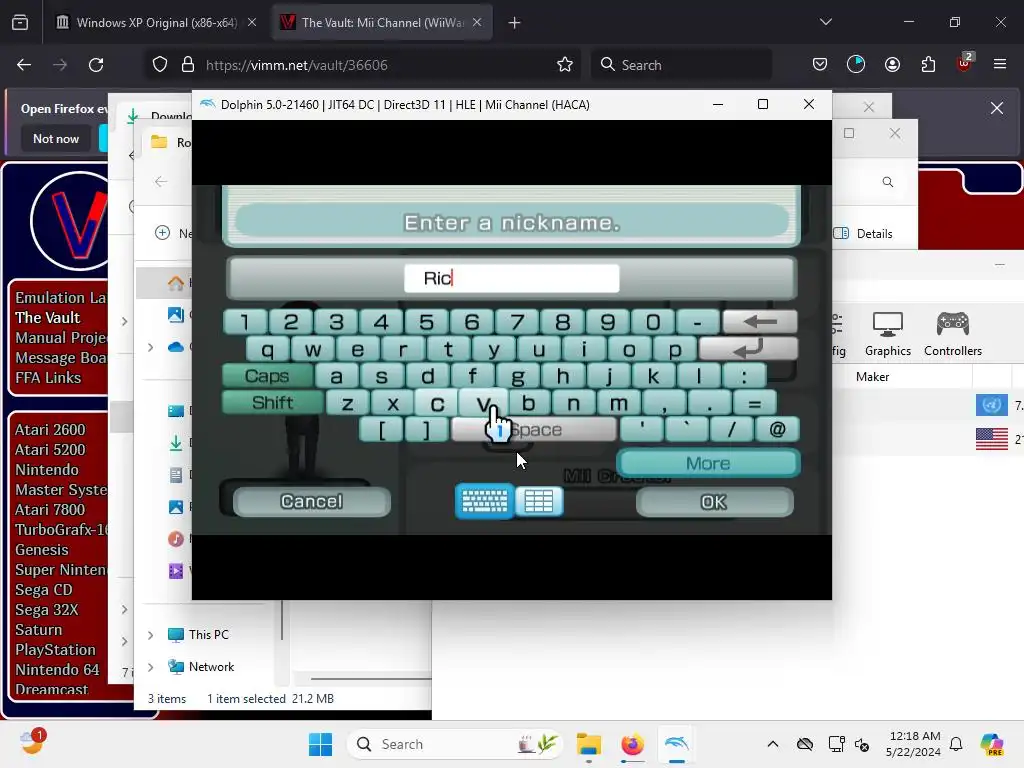
Task: Open the Windows Start menu
Action: 320,744
